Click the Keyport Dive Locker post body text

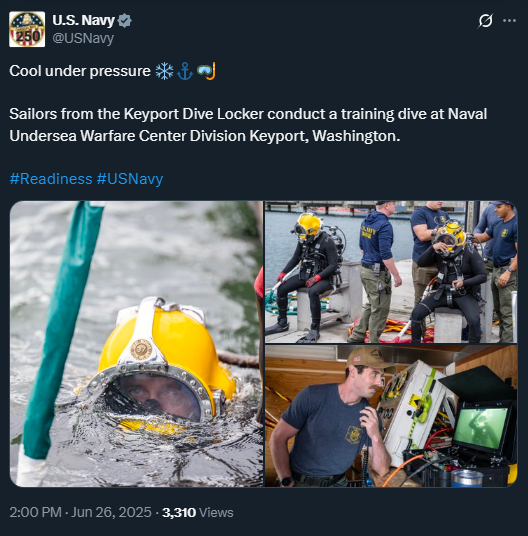tap(248, 125)
